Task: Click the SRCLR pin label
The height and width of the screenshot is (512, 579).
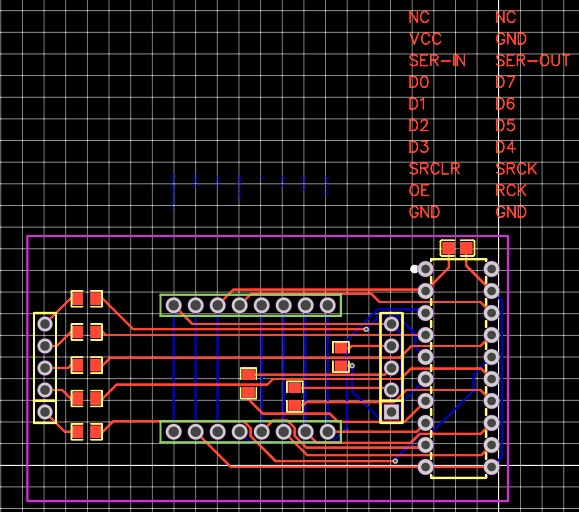Action: pos(435,169)
